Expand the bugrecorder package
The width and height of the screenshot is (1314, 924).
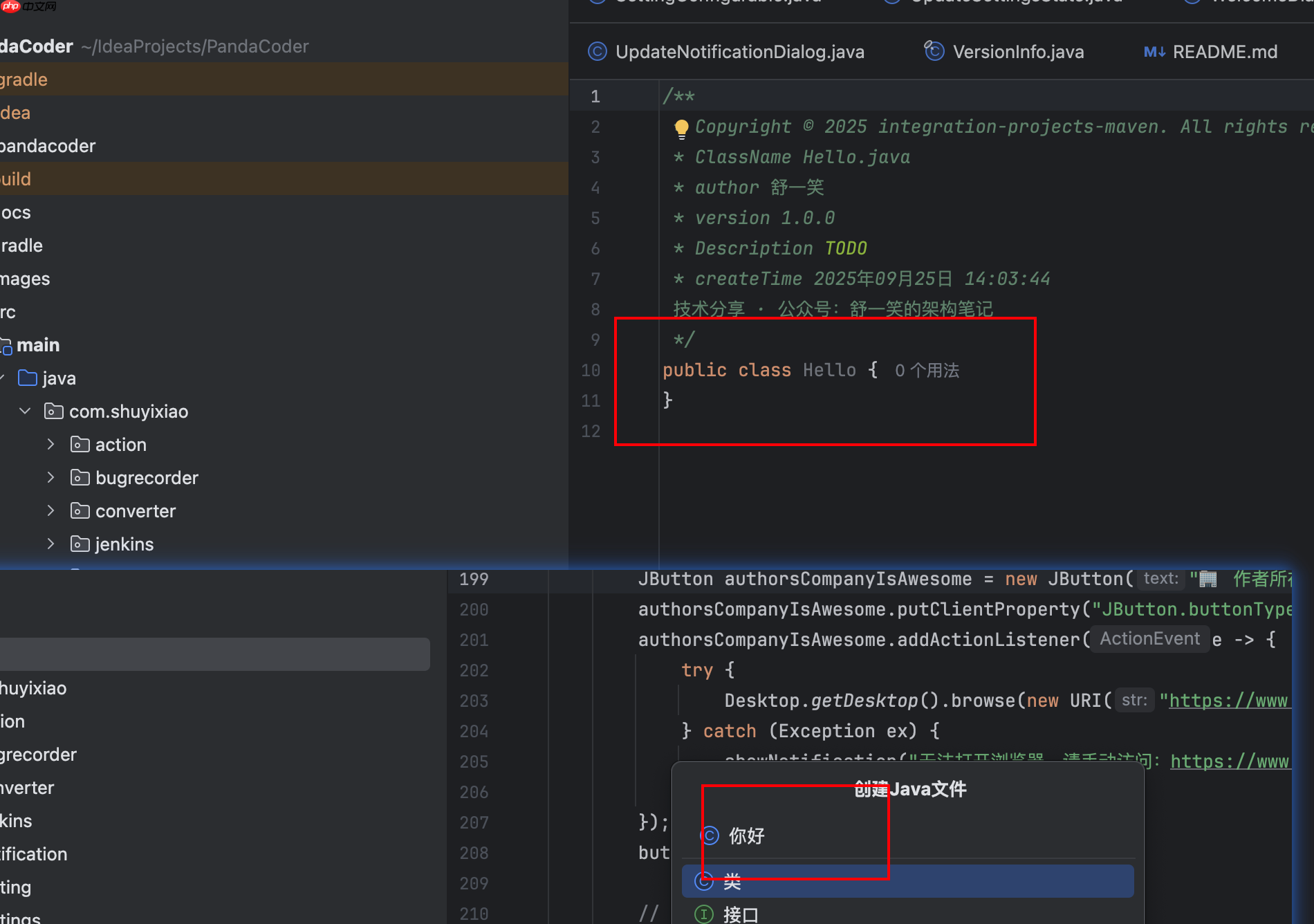pos(50,477)
